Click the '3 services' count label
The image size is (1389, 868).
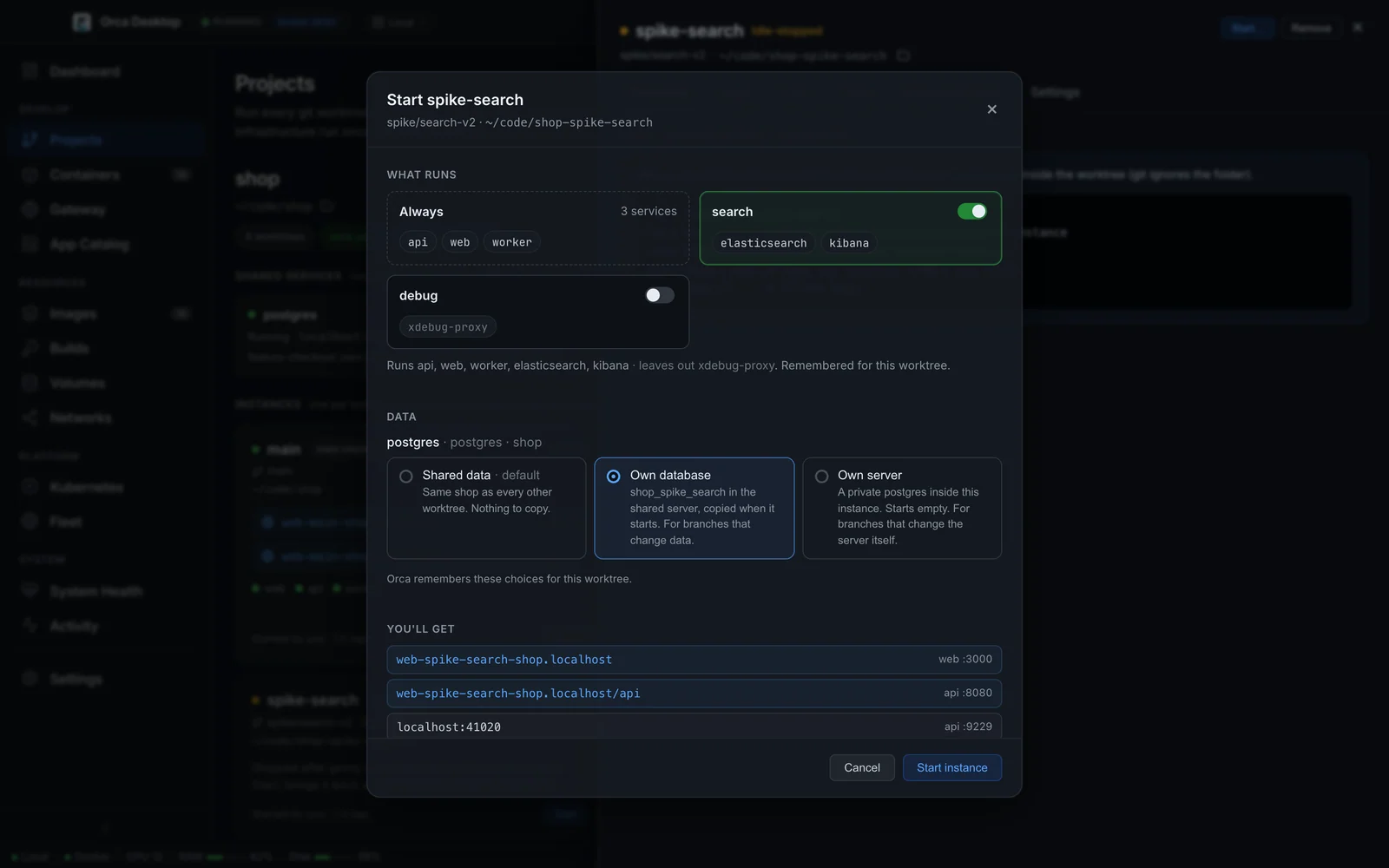coord(648,211)
